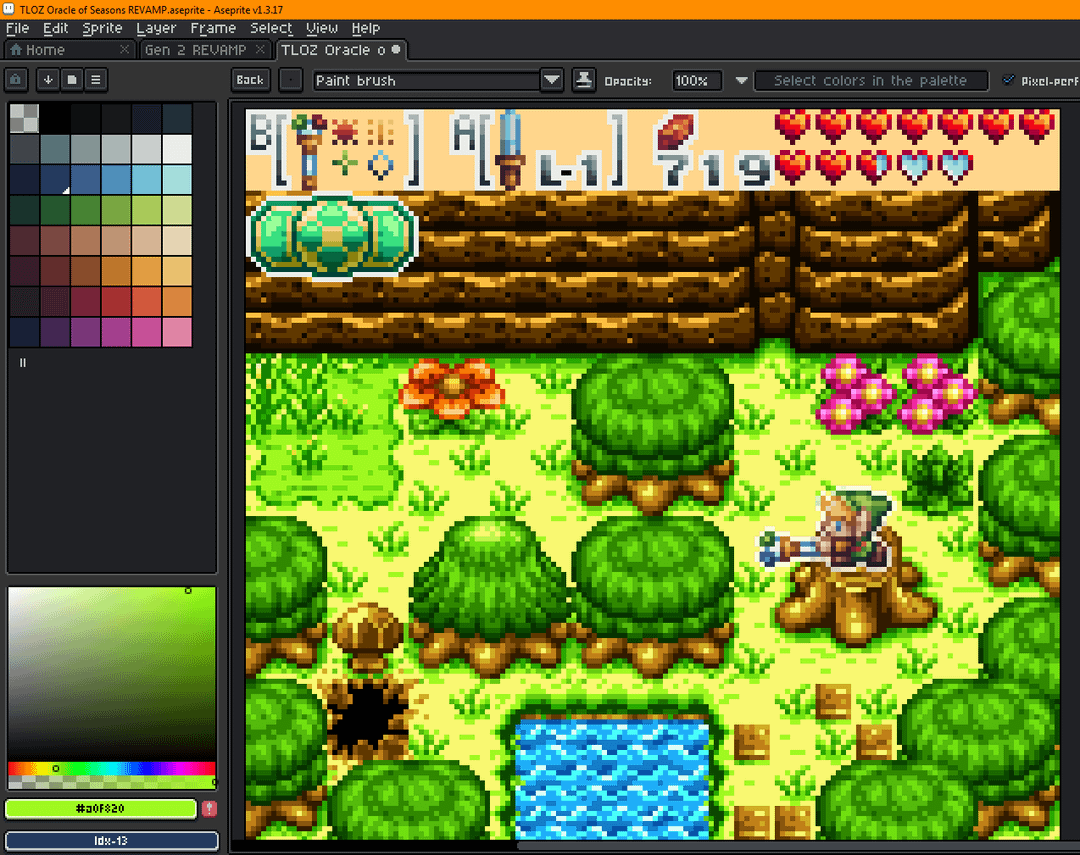
Task: Click the palette edit mode lock icon
Action: click(x=17, y=80)
